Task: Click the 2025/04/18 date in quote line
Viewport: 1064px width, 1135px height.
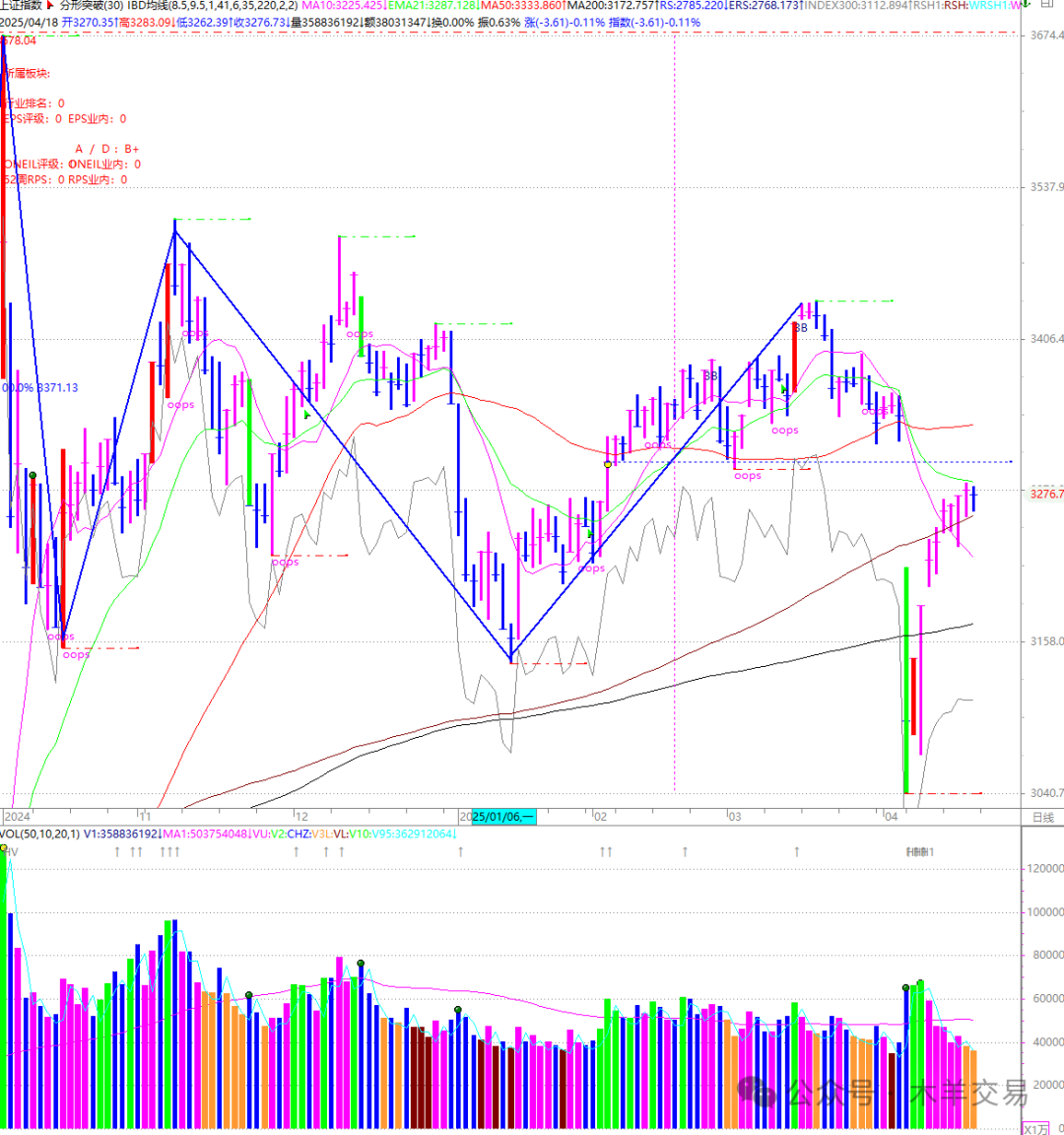Action: [29, 23]
